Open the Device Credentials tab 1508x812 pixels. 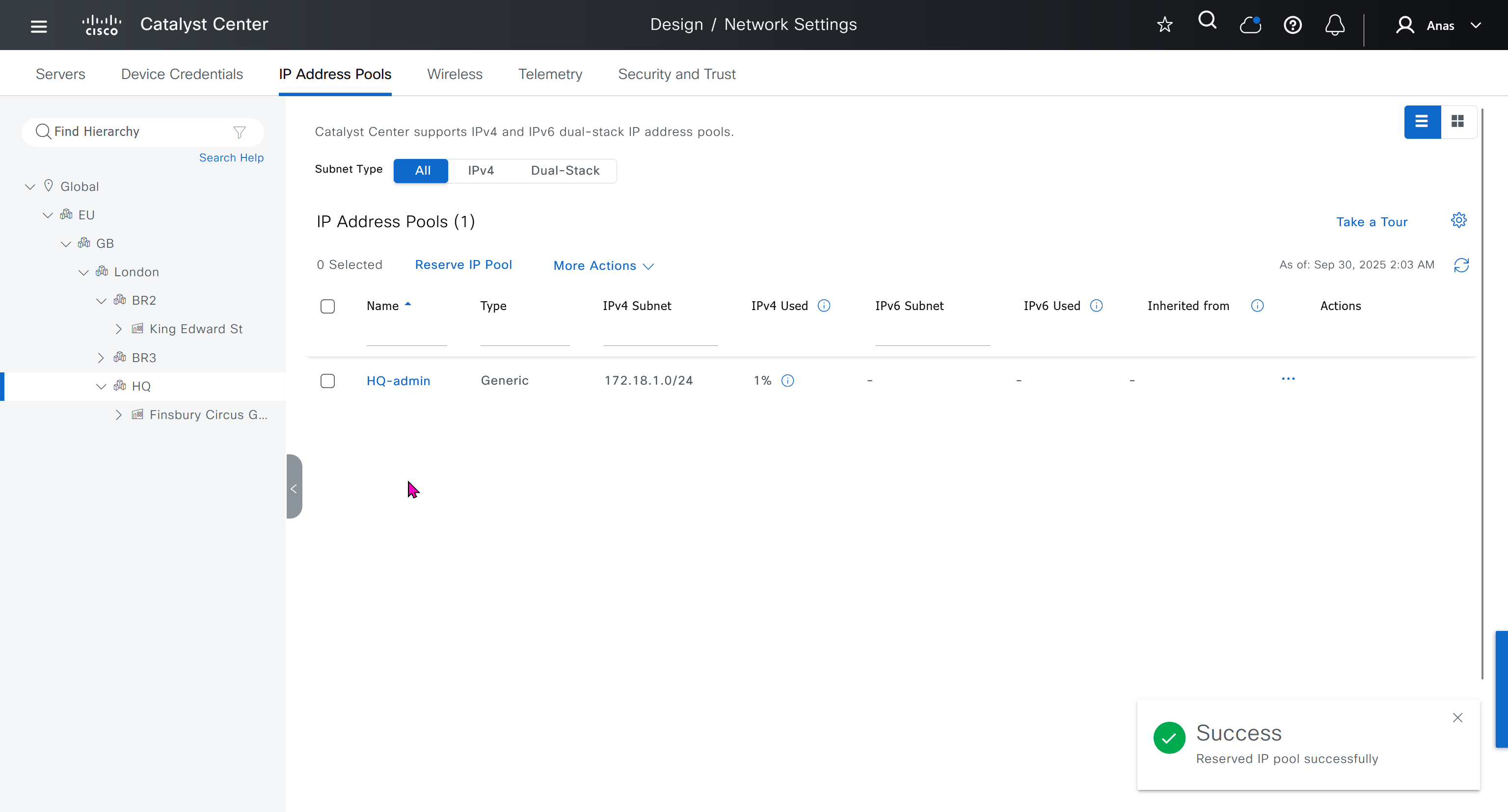point(182,74)
